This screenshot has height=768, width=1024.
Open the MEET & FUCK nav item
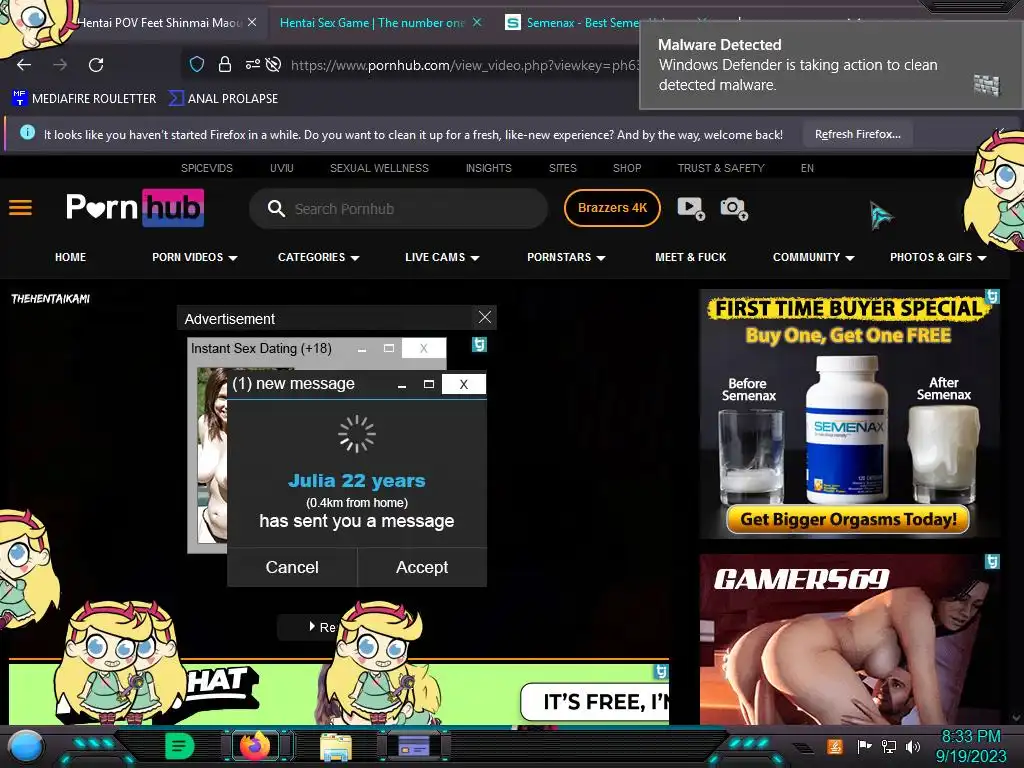point(691,257)
